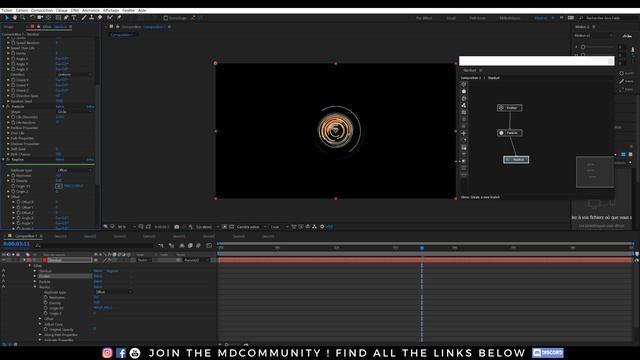640x360 pixels.
Task: Select the Pen tool
Action: [66, 18]
